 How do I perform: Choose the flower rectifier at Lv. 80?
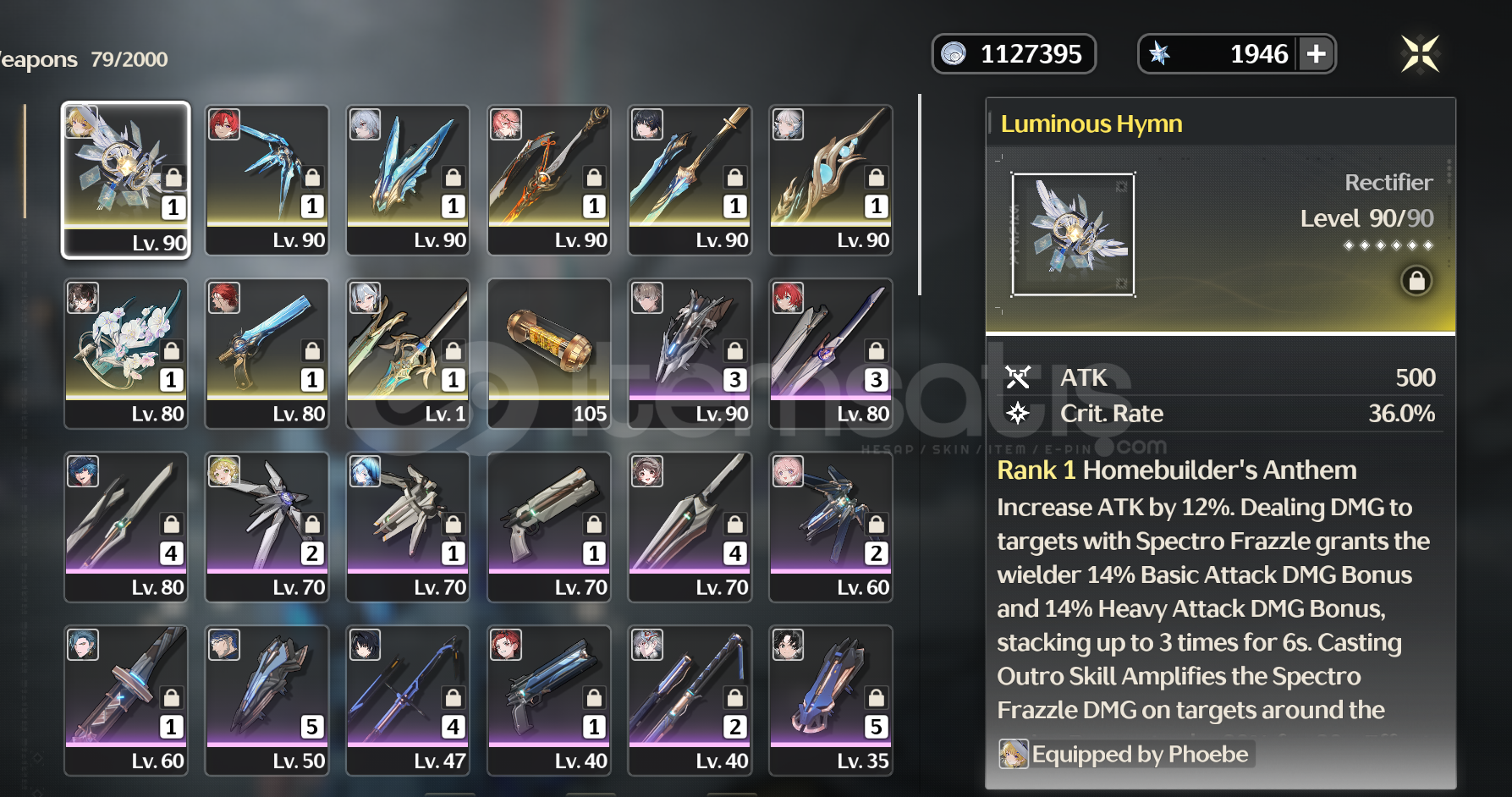(125, 354)
